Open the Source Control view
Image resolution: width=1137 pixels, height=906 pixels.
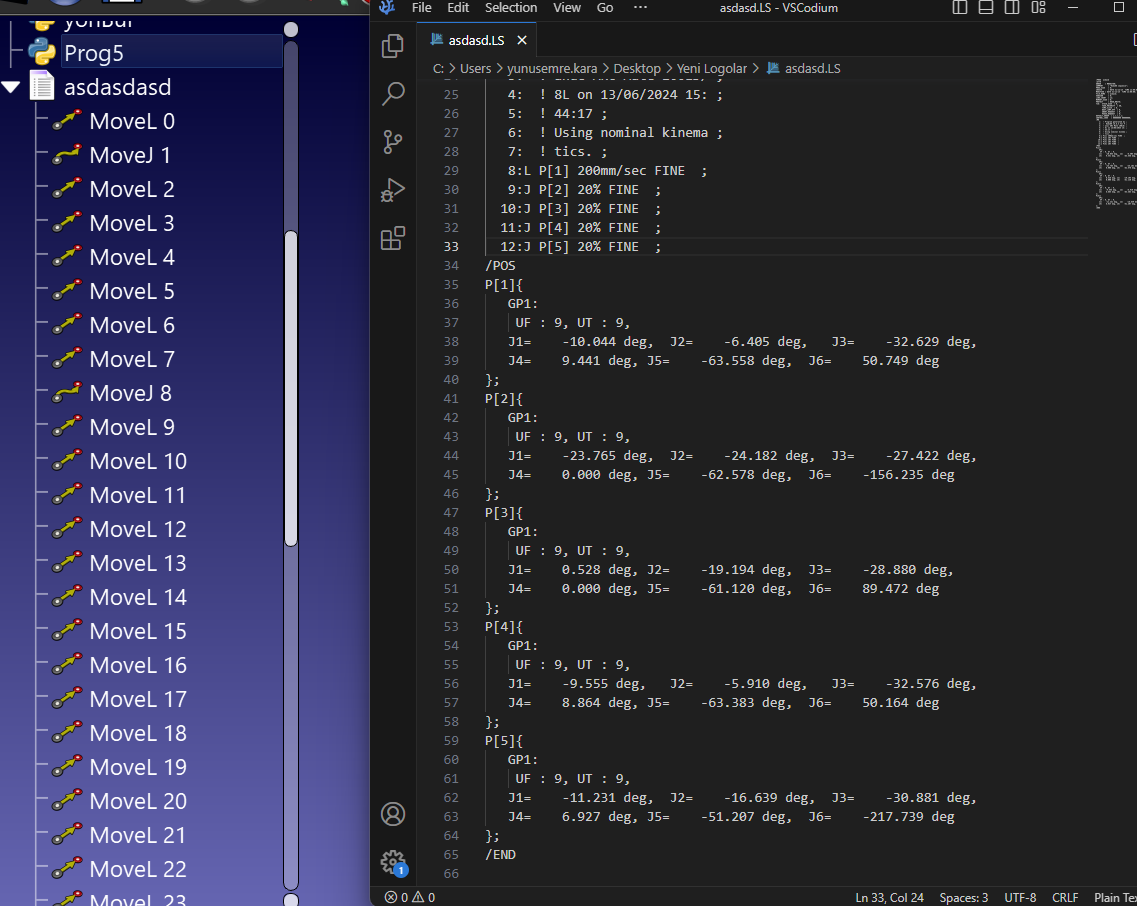(x=393, y=142)
